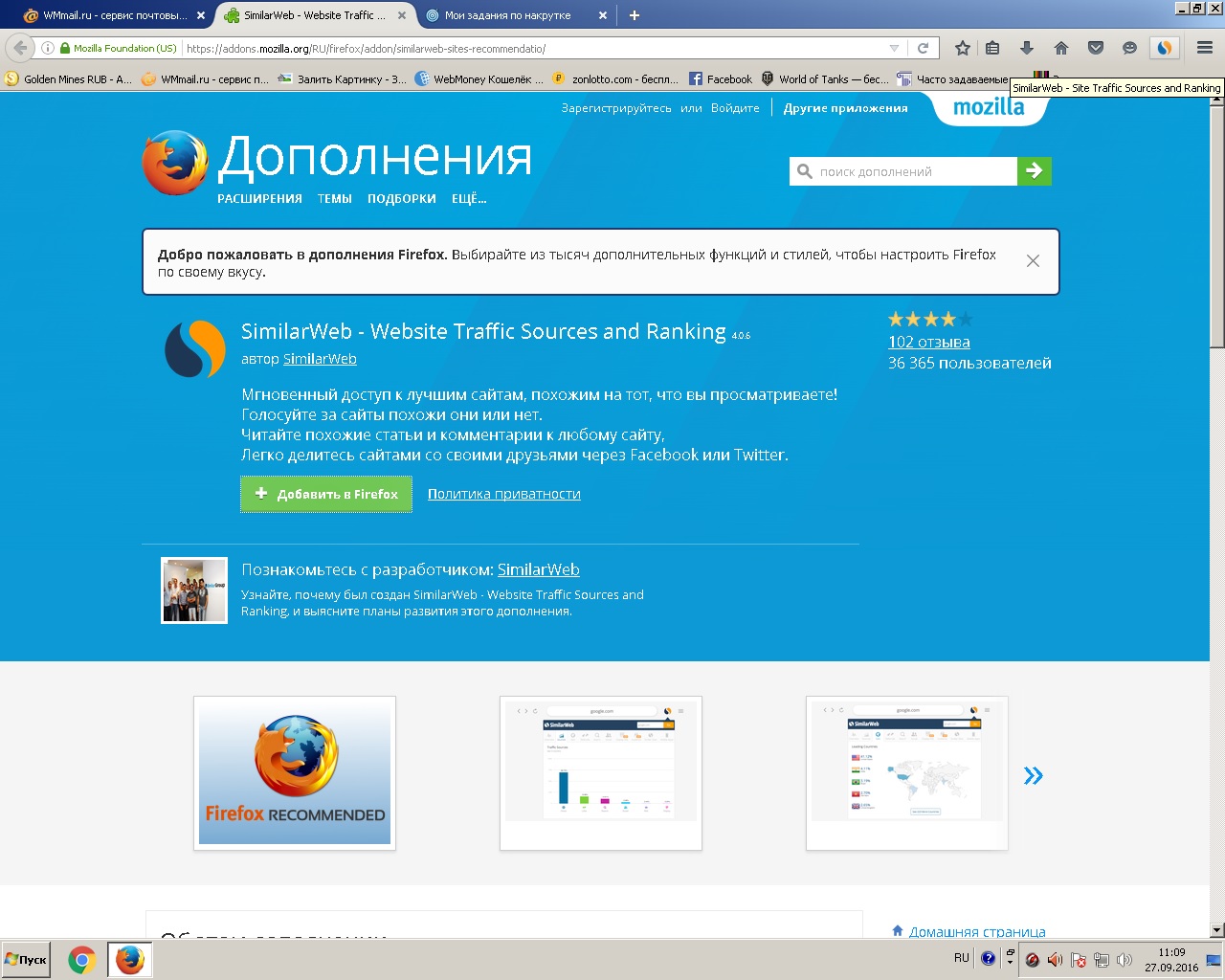Go to the Firefox home page icon
1225x980 pixels.
1061,48
